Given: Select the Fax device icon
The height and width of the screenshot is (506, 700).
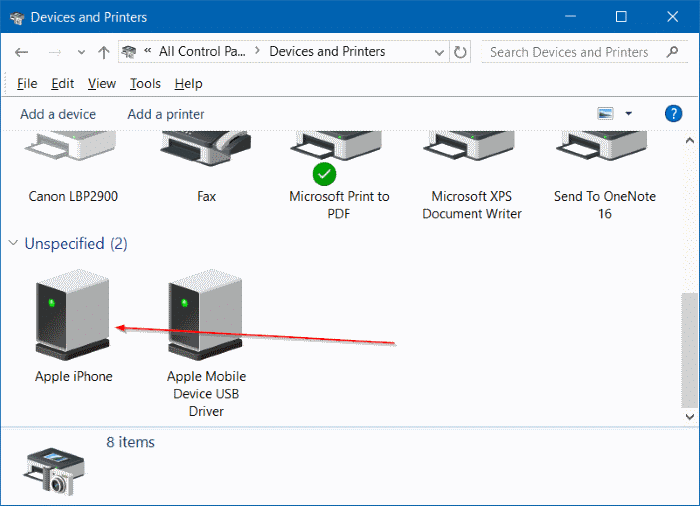Looking at the screenshot, I should (206, 148).
